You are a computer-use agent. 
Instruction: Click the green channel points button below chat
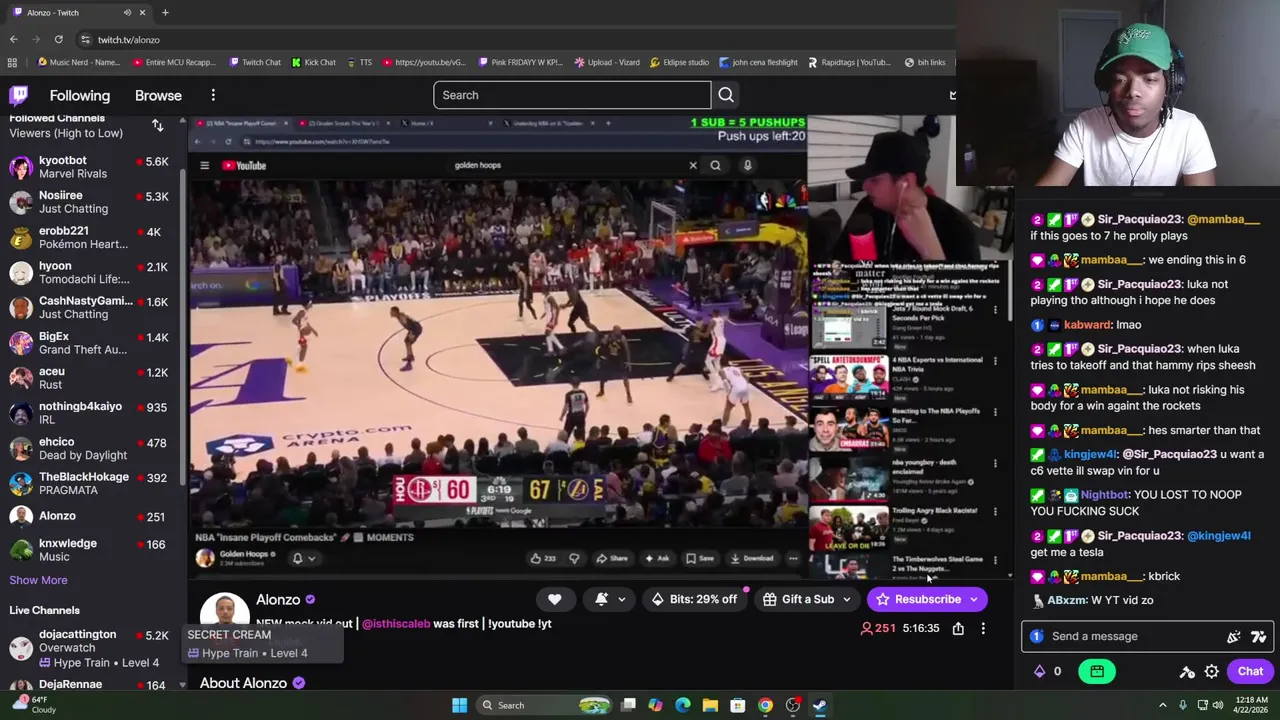tap(1097, 671)
